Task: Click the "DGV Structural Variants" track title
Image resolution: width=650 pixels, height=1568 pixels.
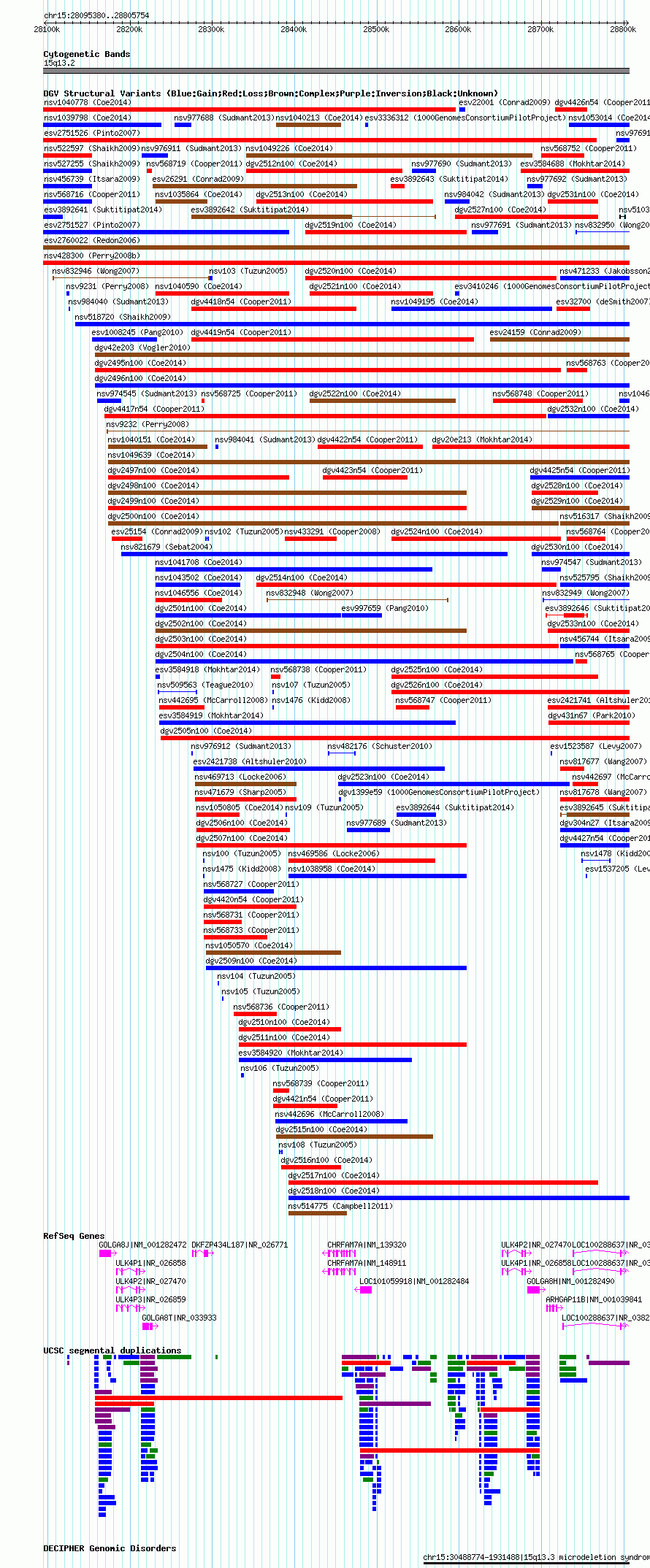Action: (270, 93)
